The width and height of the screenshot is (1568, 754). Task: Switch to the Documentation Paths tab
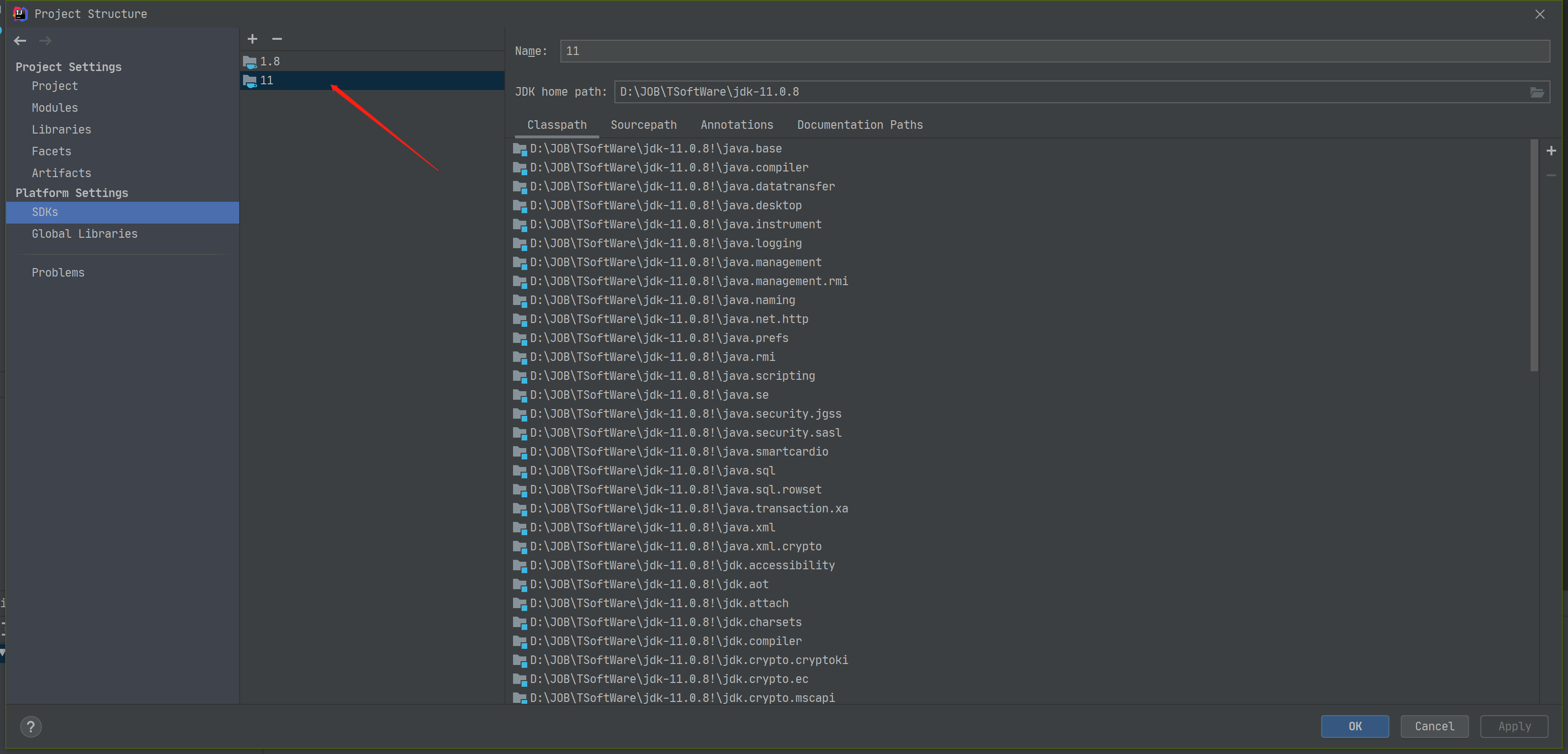859,125
